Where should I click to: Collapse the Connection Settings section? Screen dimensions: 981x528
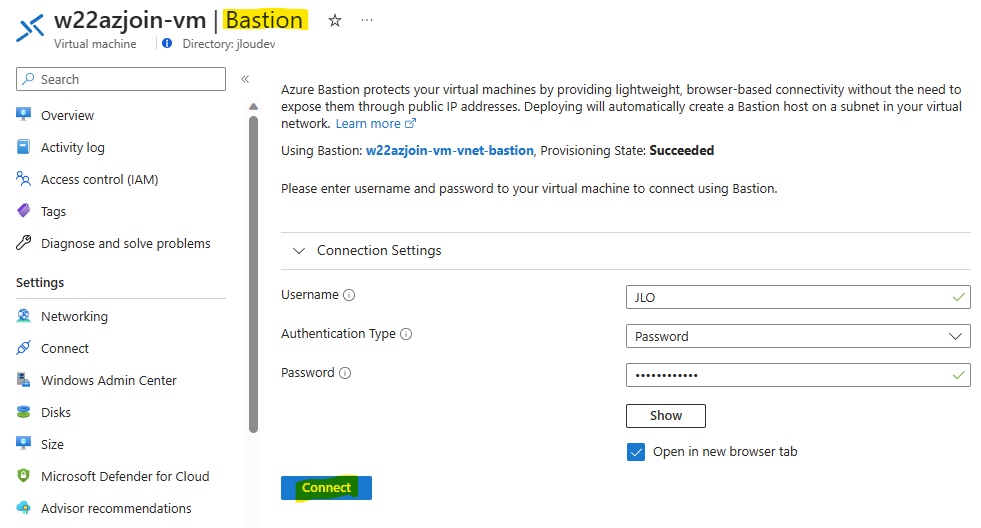click(x=299, y=250)
